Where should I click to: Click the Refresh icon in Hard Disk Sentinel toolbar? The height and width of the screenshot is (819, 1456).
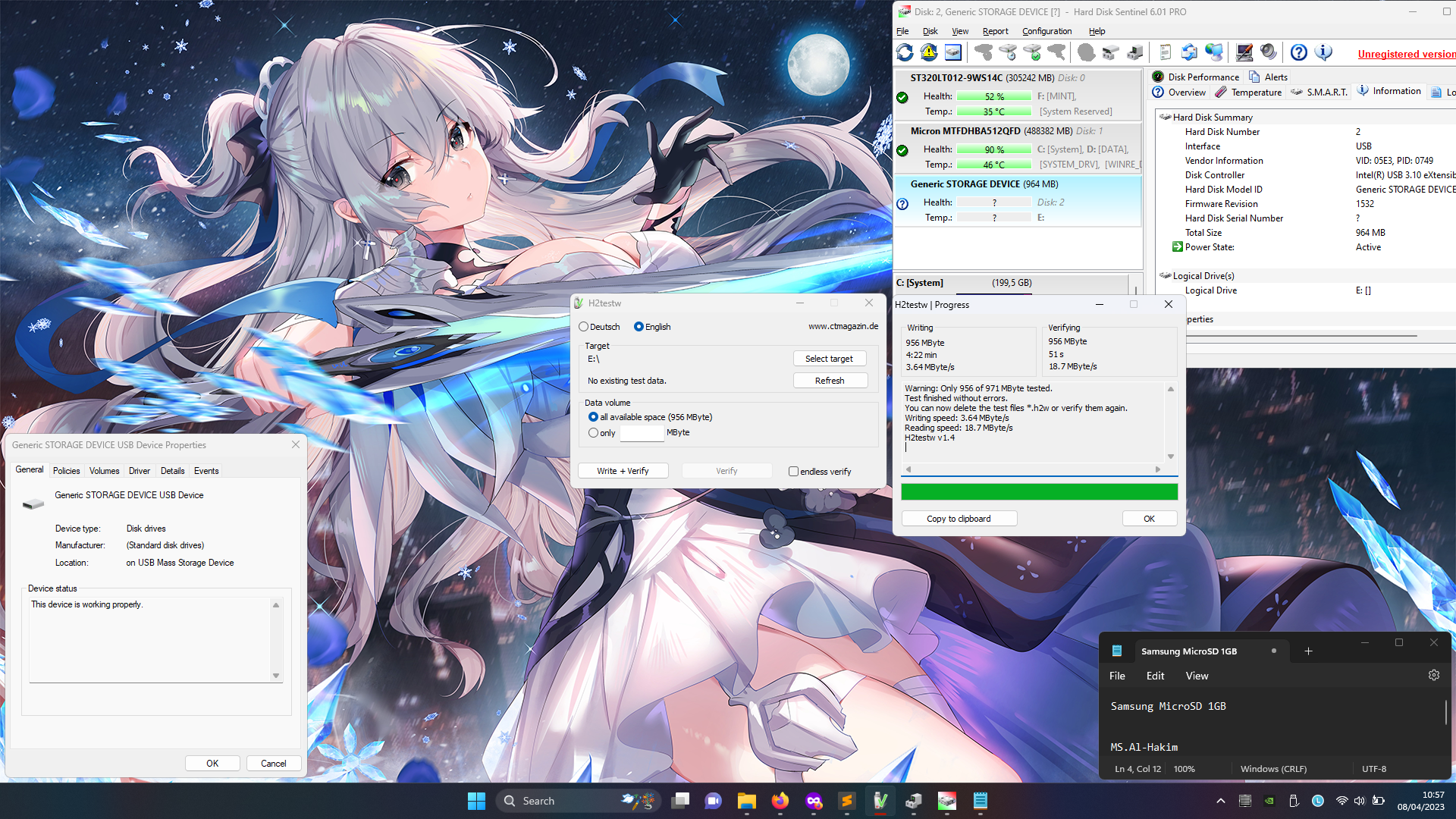tap(905, 52)
